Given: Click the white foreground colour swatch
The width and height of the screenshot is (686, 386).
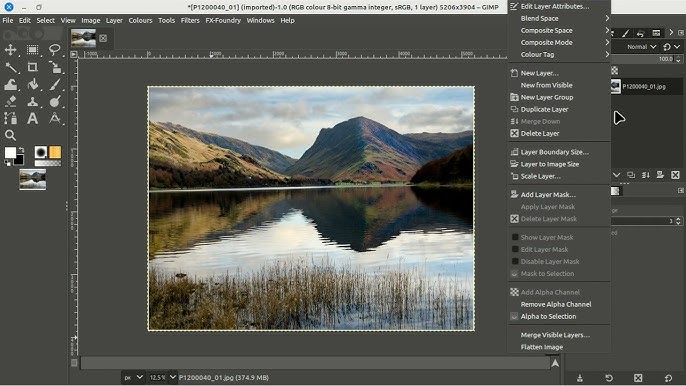Looking at the screenshot, I should [x=10, y=153].
